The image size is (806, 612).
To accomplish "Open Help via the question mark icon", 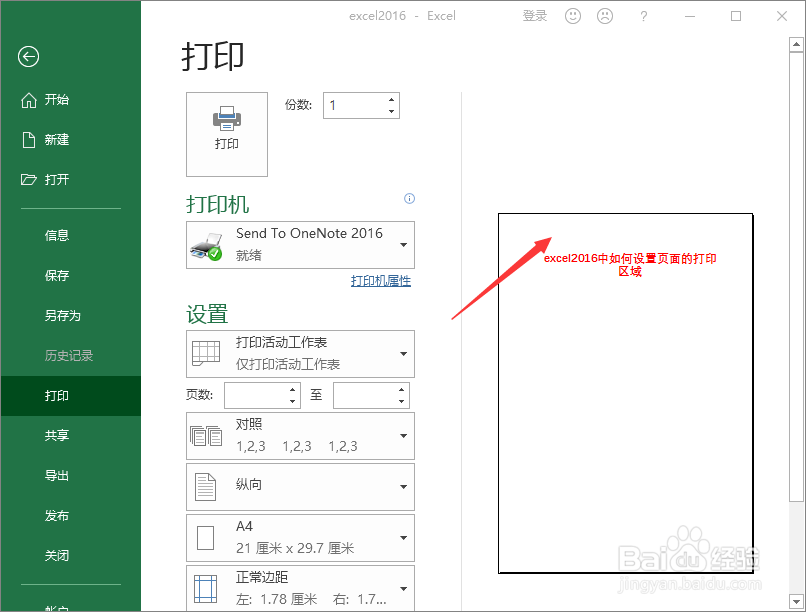I will point(643,16).
